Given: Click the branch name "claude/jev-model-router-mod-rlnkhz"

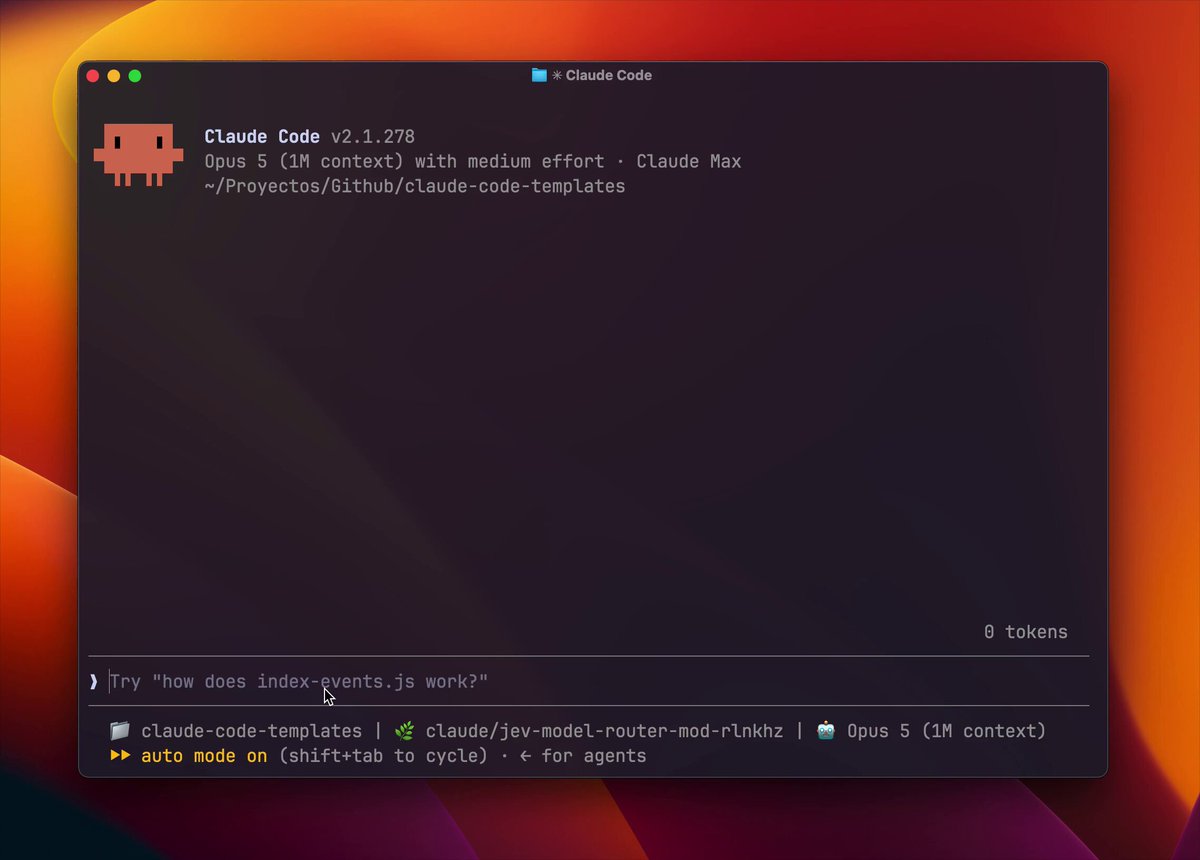Looking at the screenshot, I should pyautogui.click(x=604, y=731).
